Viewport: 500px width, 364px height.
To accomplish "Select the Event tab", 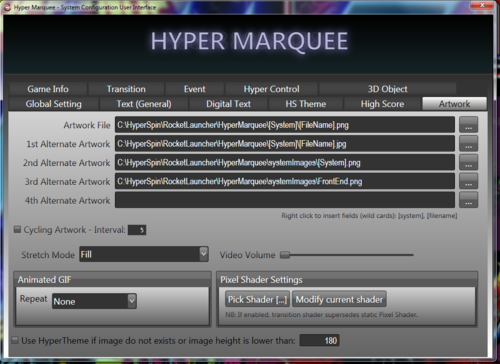I will (x=195, y=89).
